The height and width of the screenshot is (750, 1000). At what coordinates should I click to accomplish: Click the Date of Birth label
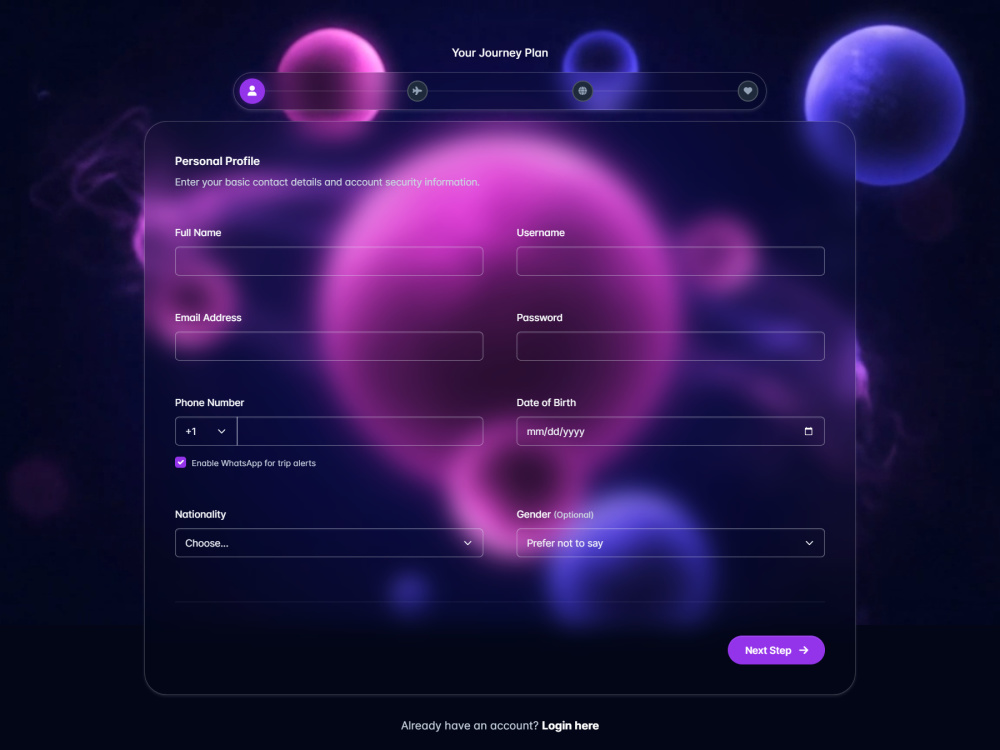coord(546,403)
